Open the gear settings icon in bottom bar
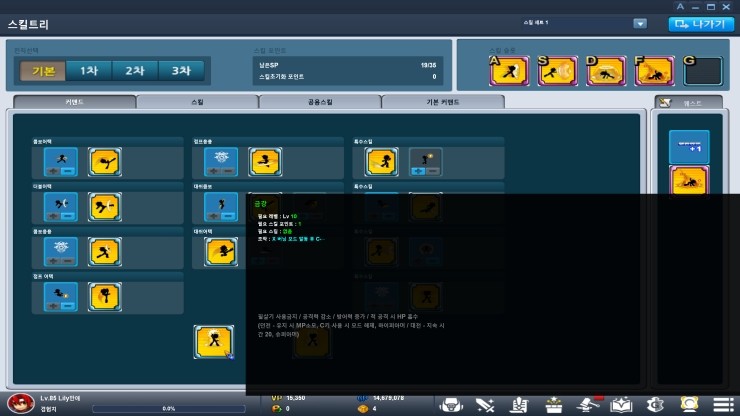Screen dimensions: 740x416 pos(655,405)
